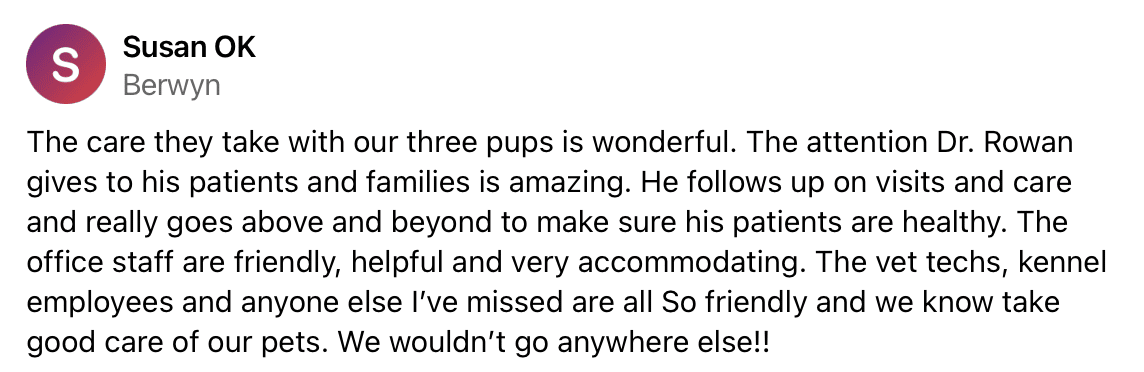Image resolution: width=1144 pixels, height=372 pixels.
Task: Select the phrase "patients and families"
Action: pos(307,183)
